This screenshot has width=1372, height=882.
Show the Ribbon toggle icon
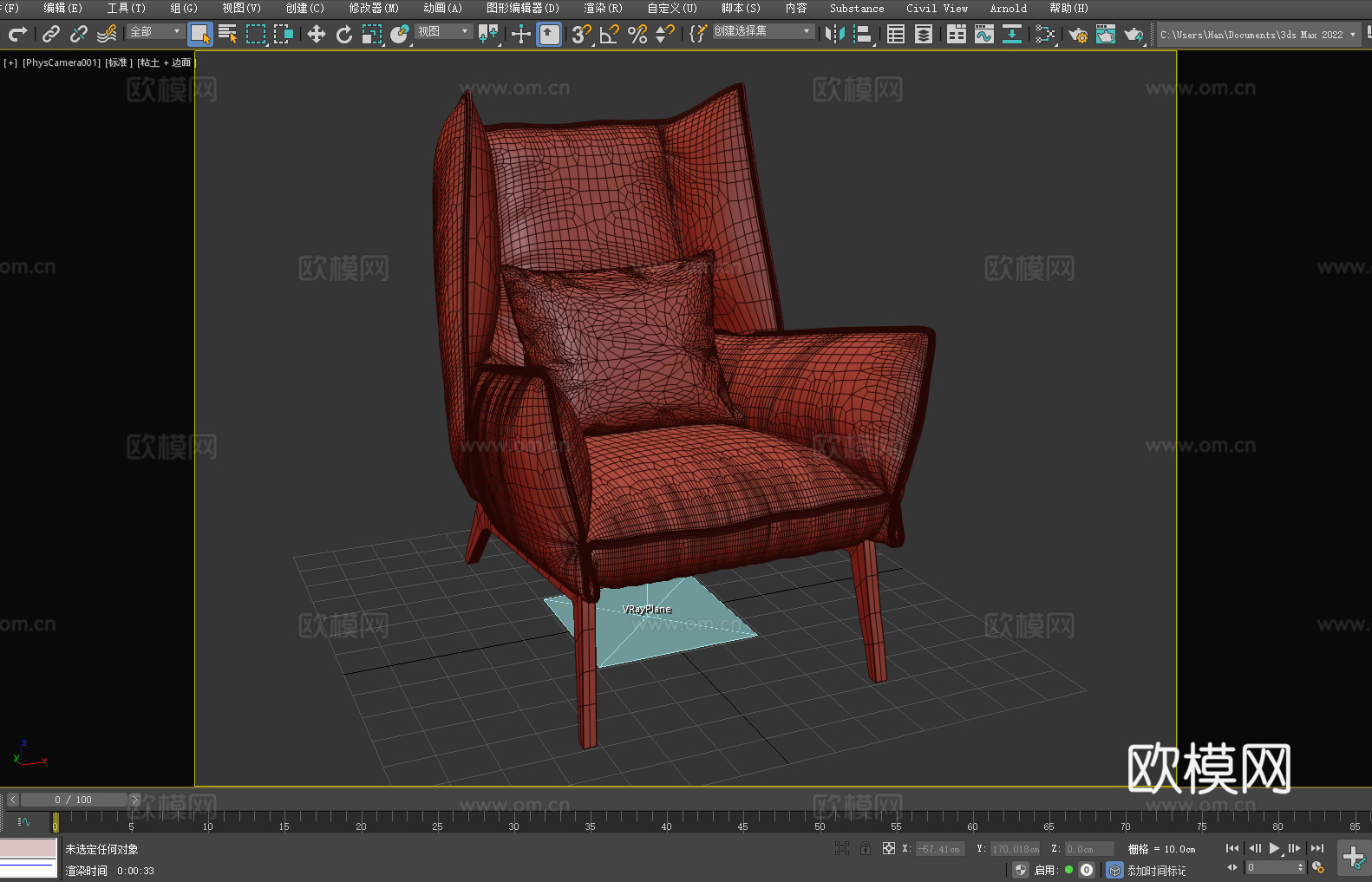click(x=957, y=34)
